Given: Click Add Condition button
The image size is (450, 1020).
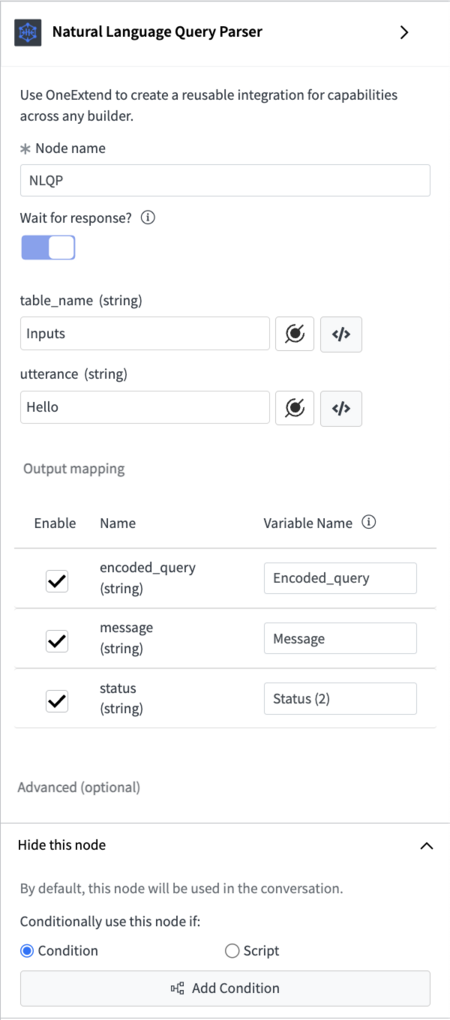Looking at the screenshot, I should click(225, 988).
